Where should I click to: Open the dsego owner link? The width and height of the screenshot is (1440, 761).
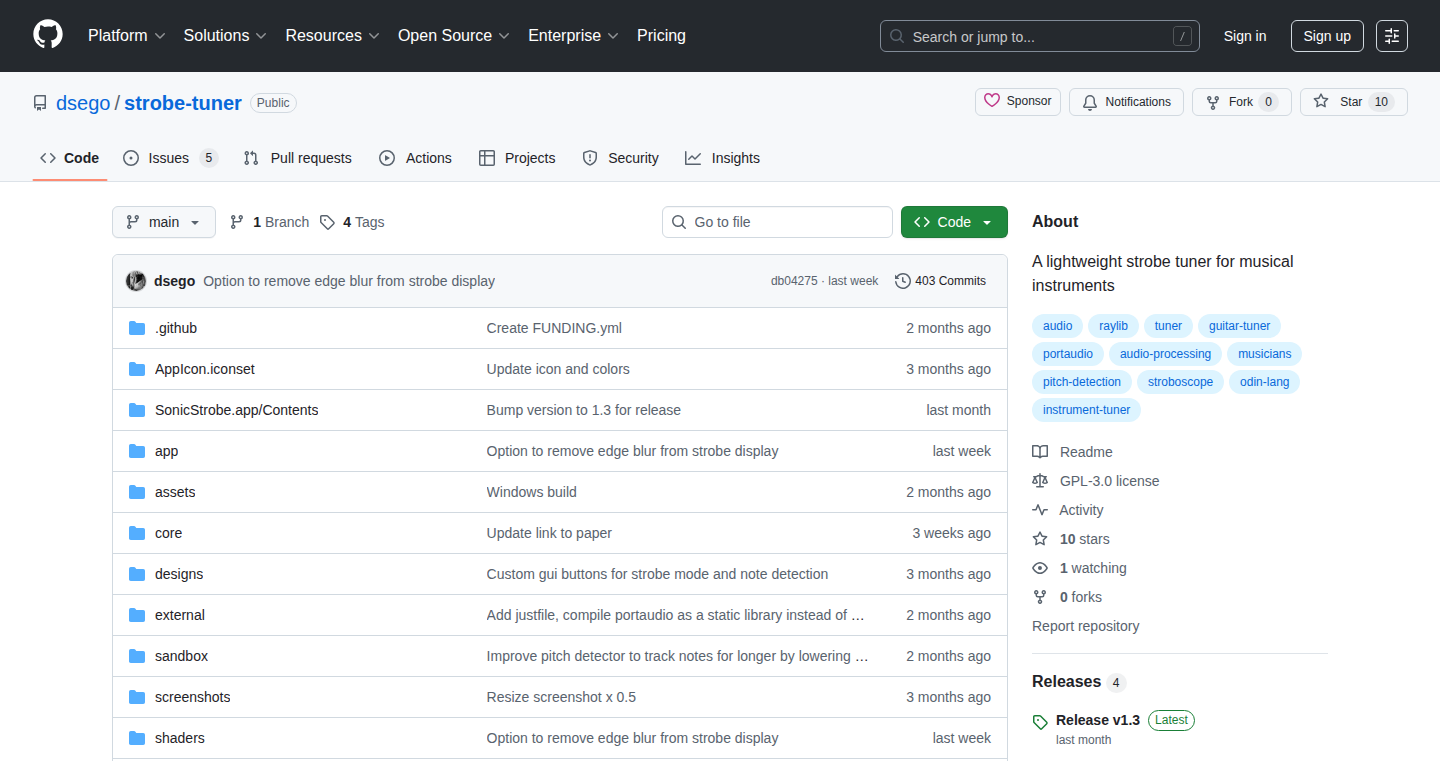83,103
